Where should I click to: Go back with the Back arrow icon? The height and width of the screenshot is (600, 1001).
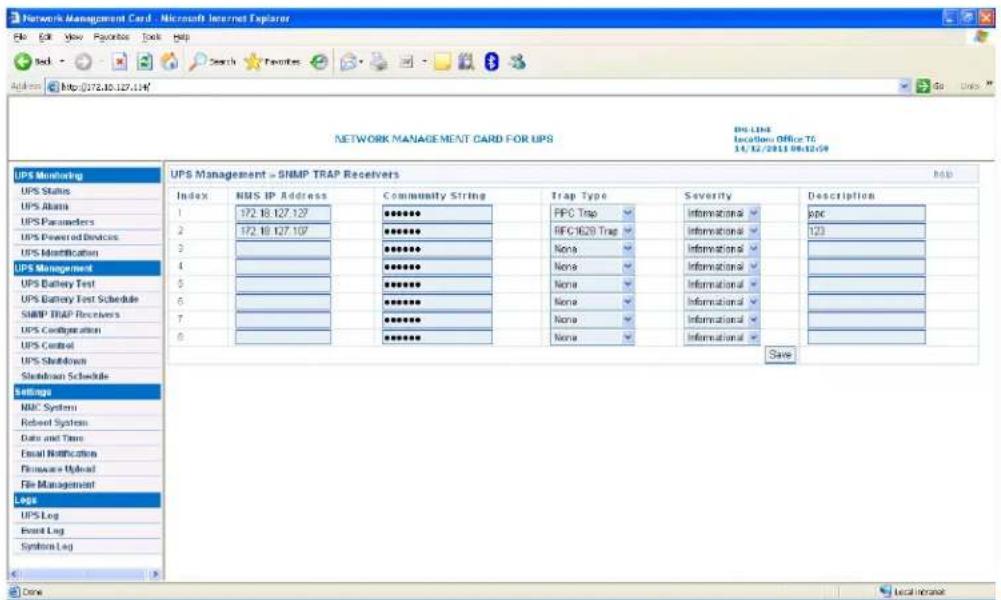point(24,61)
